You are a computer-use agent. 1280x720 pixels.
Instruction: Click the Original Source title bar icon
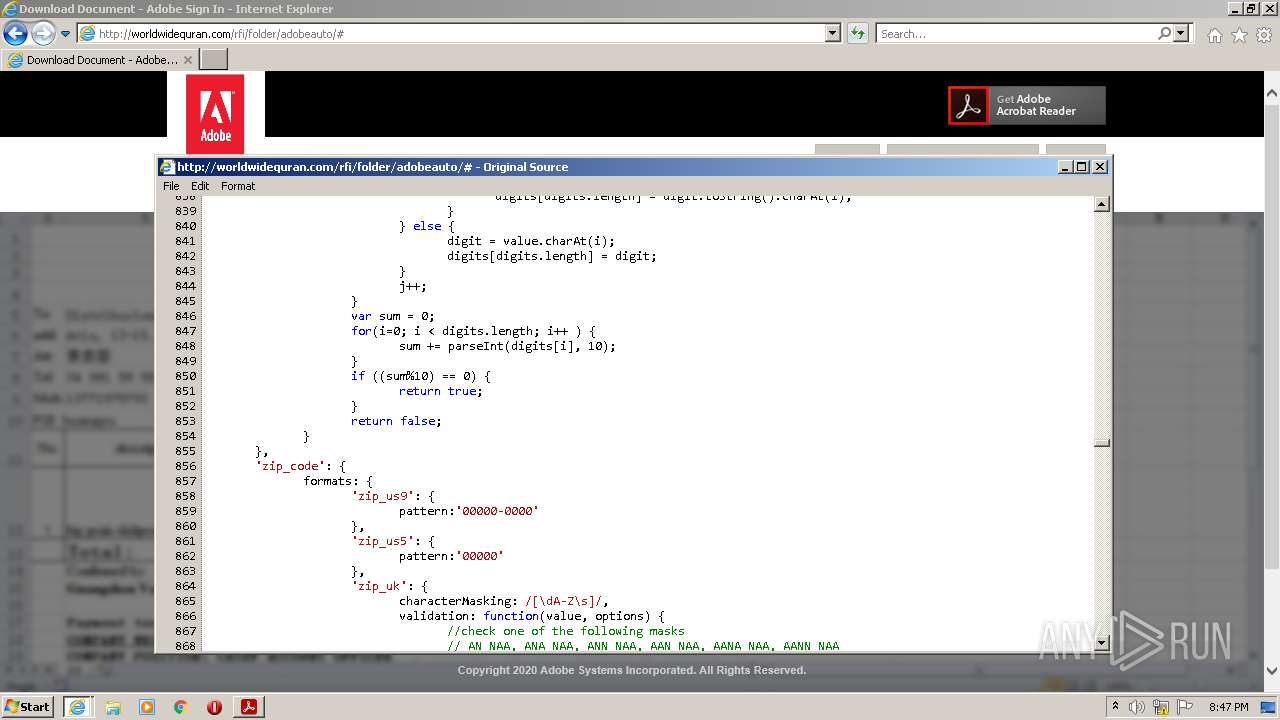(x=167, y=167)
